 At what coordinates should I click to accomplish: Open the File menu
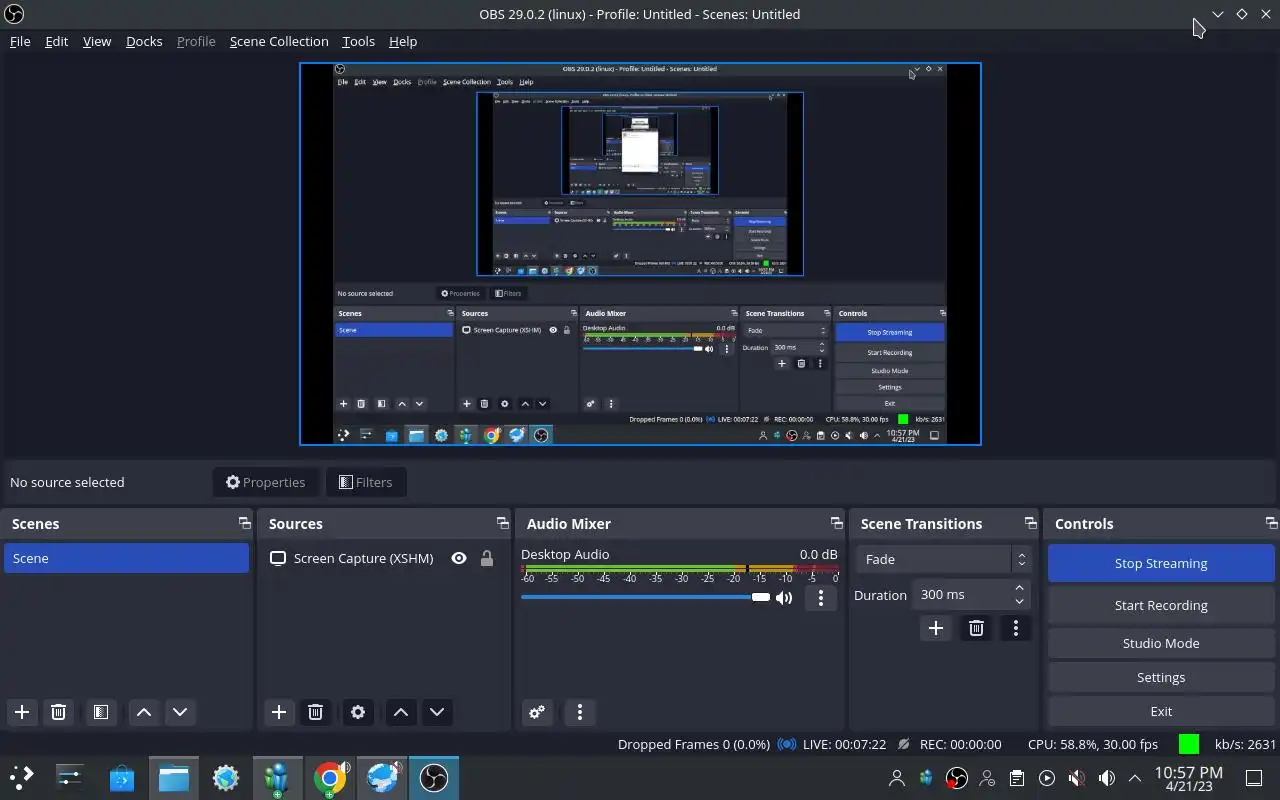pos(20,41)
